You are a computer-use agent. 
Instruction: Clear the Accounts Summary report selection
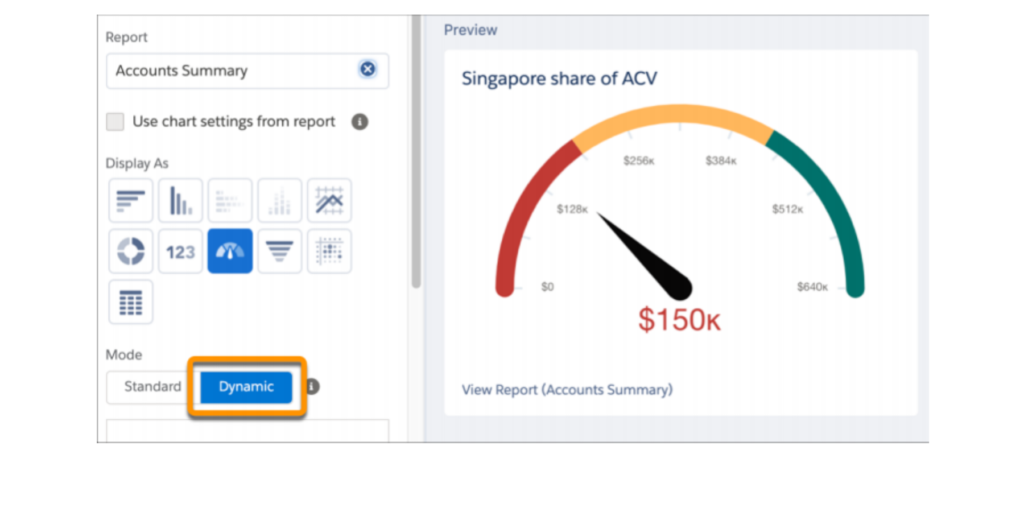click(x=367, y=70)
